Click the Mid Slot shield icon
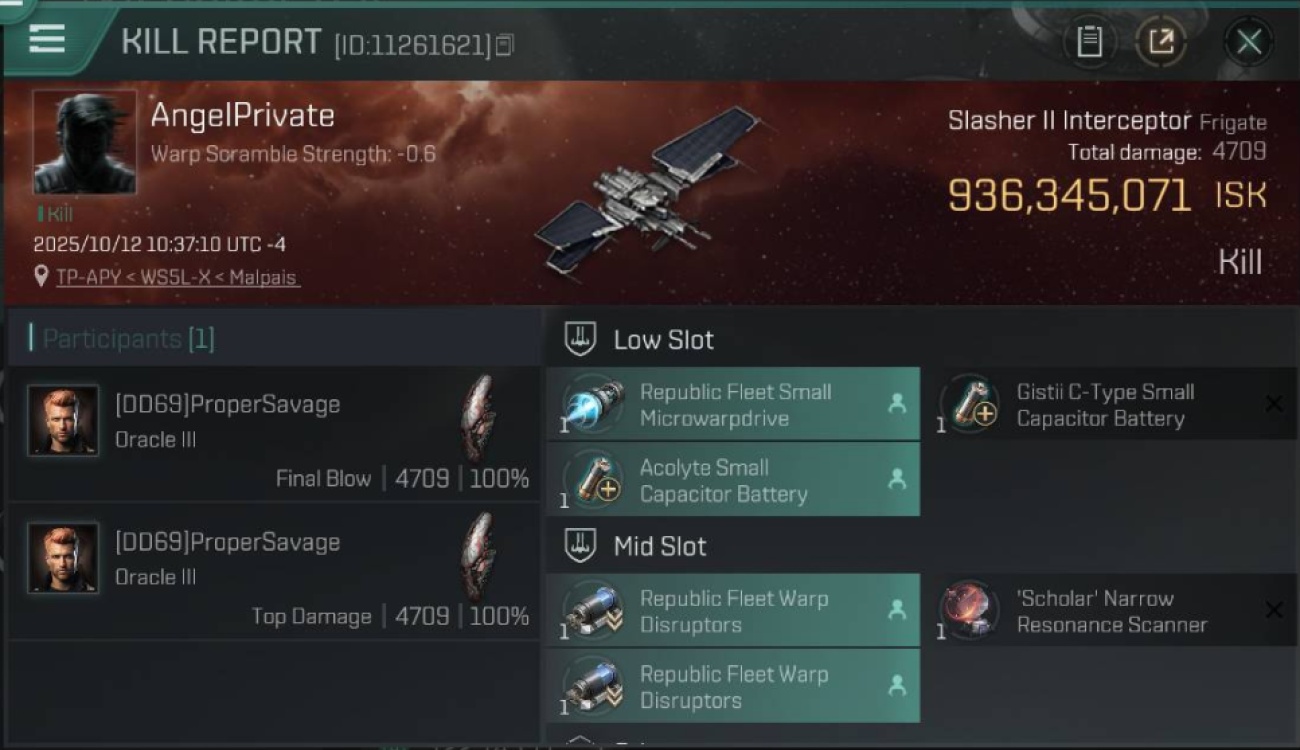Screen dimensions: 1300x750 click(x=580, y=546)
